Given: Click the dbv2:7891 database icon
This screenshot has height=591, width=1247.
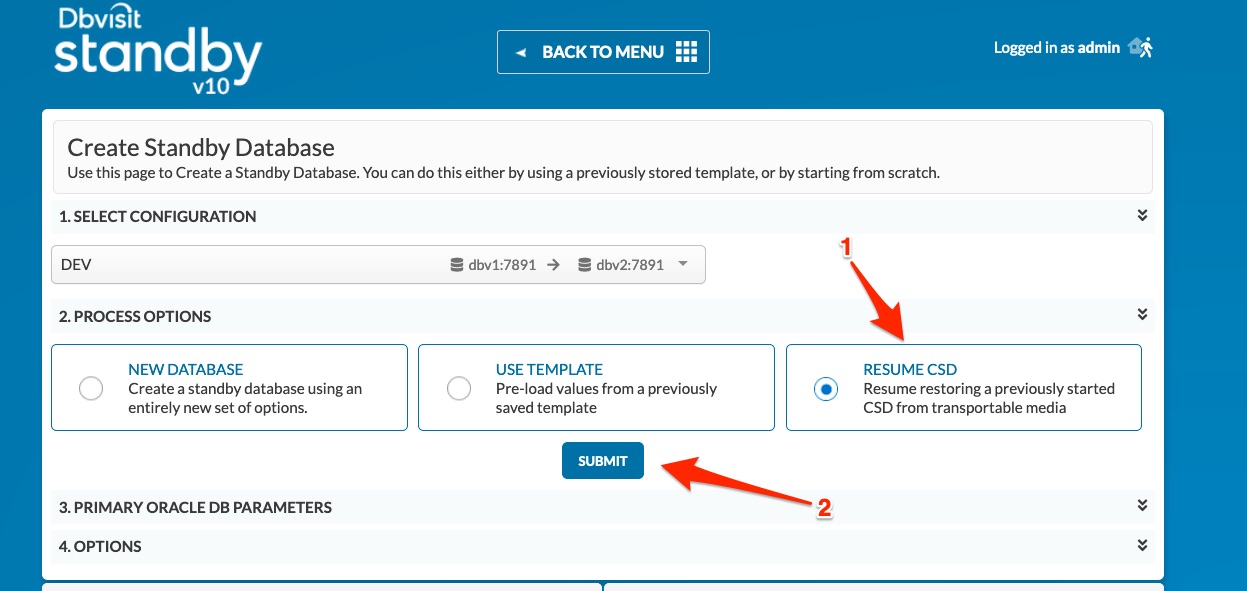Looking at the screenshot, I should point(585,265).
